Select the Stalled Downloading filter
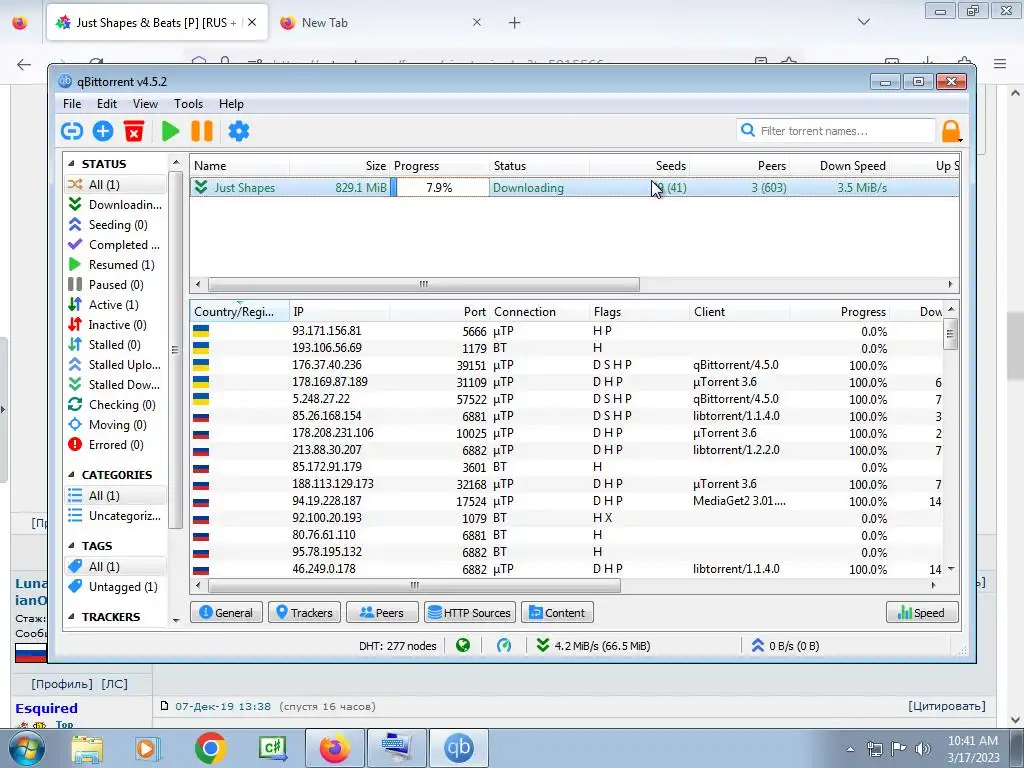The height and width of the screenshot is (768, 1024). coord(115,385)
